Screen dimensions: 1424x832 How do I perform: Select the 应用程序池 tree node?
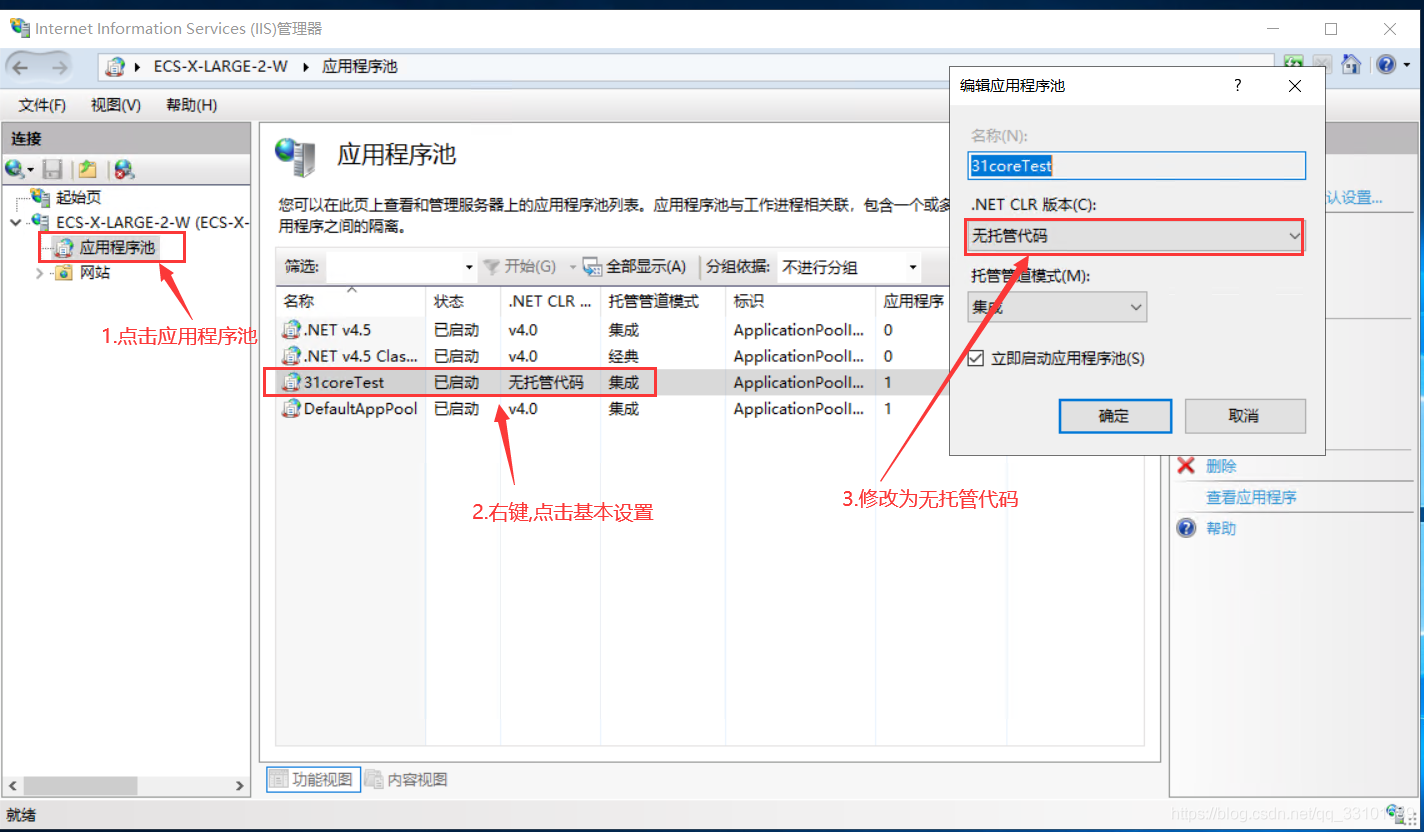coord(117,247)
